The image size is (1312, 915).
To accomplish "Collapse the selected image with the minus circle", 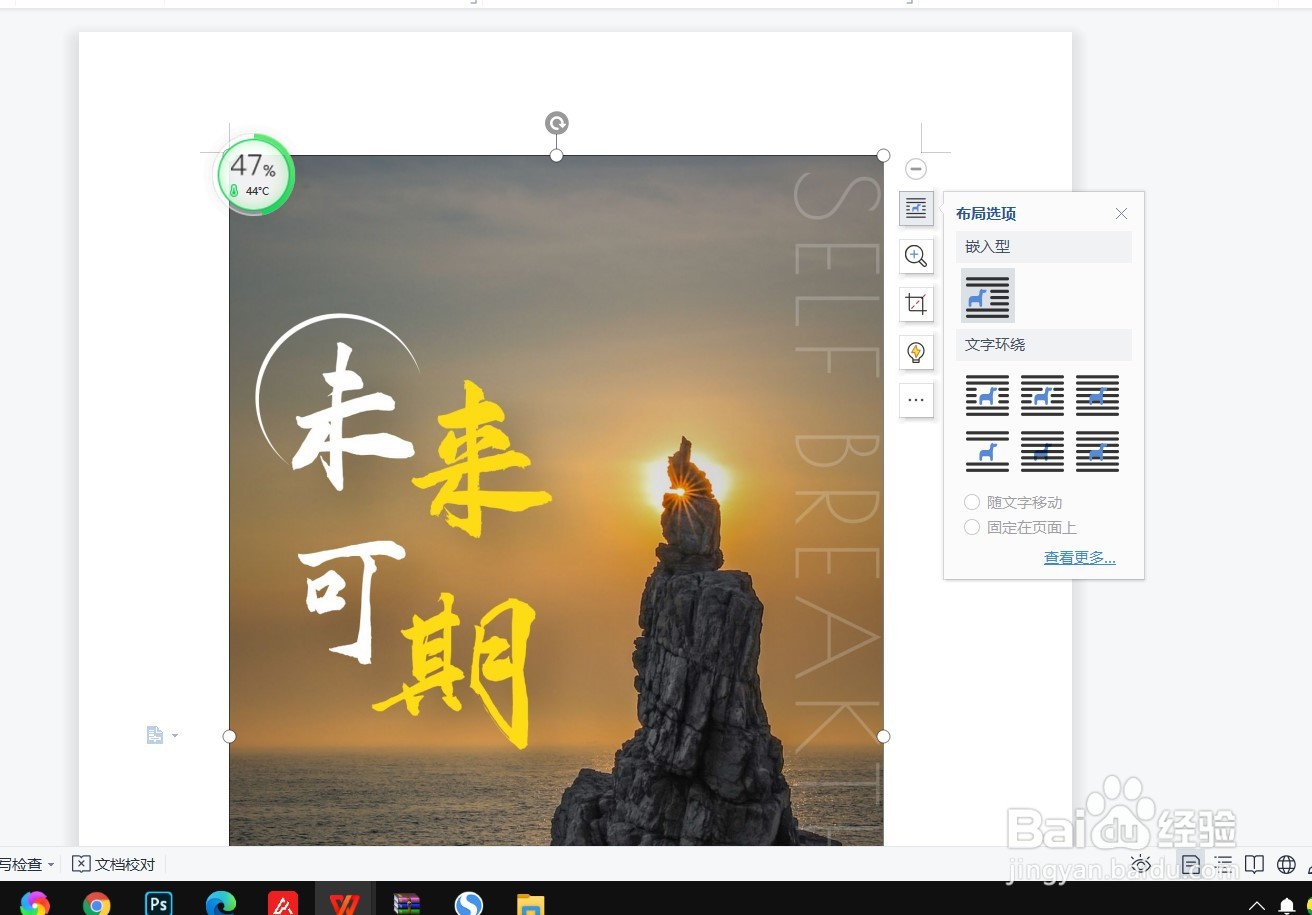I will pos(916,169).
